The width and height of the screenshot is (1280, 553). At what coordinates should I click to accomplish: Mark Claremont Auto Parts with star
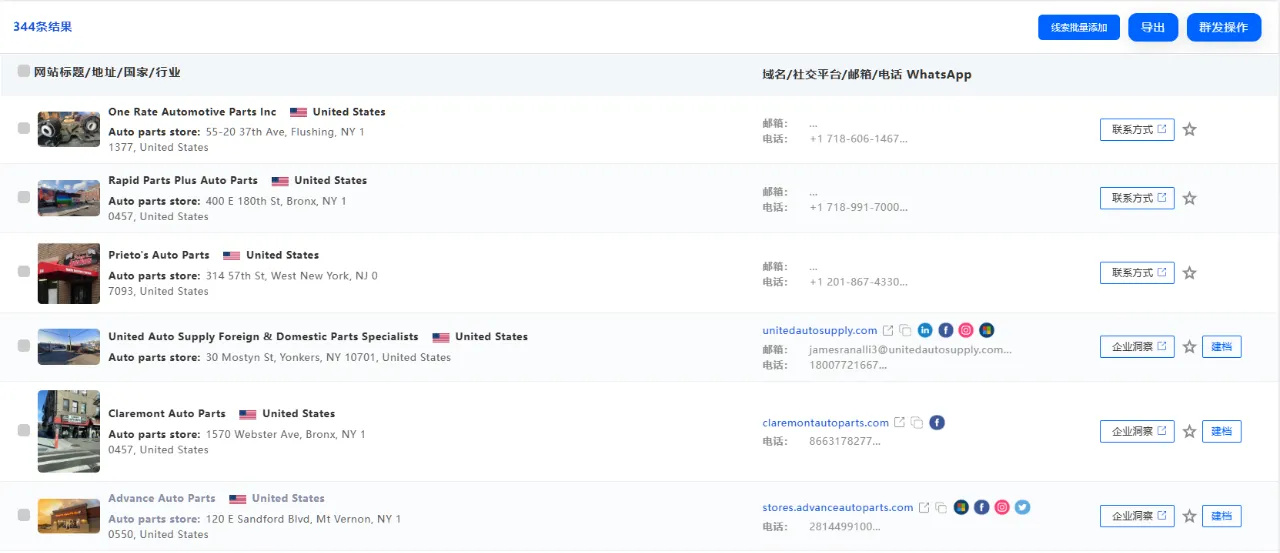click(1189, 431)
